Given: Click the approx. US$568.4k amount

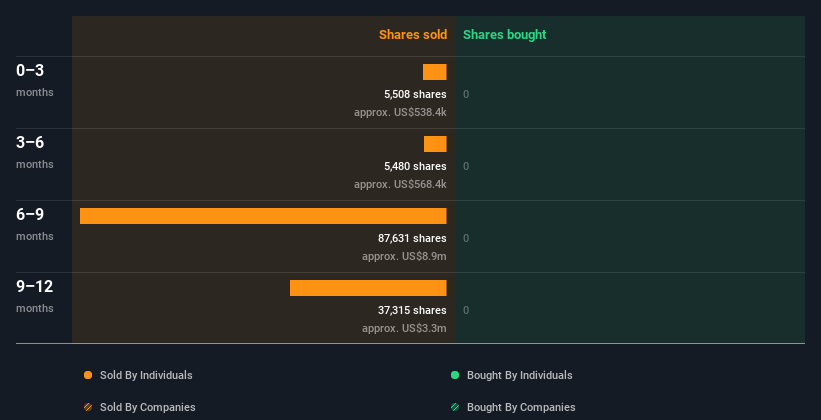Looking at the screenshot, I should point(400,184).
